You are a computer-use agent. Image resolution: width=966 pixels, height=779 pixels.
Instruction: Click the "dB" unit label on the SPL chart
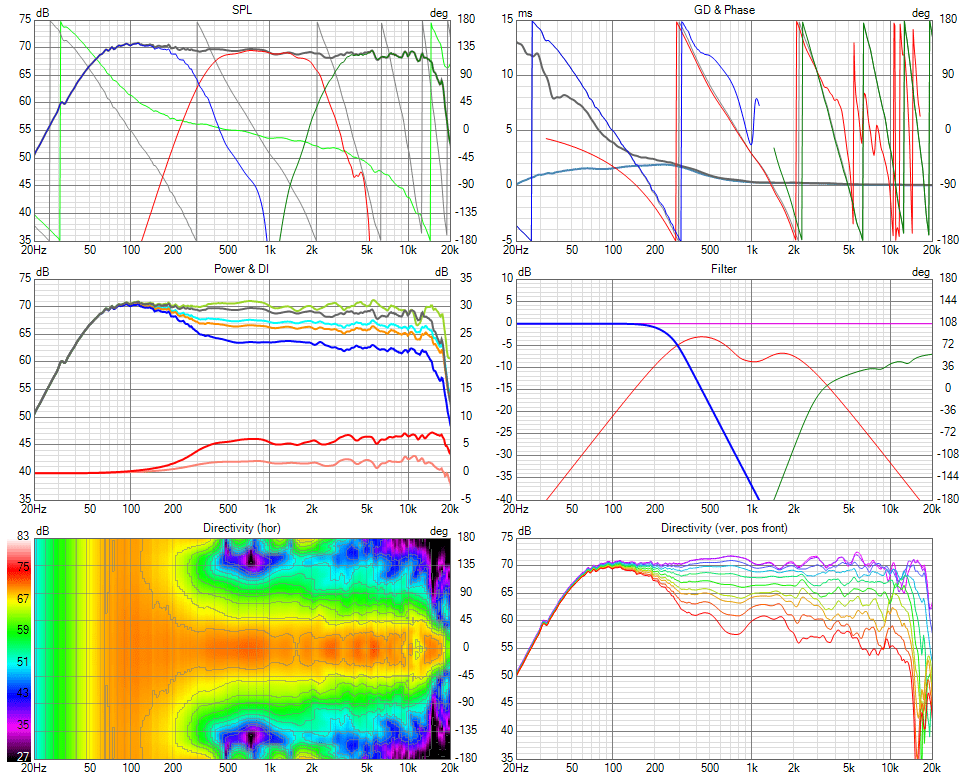tap(43, 13)
